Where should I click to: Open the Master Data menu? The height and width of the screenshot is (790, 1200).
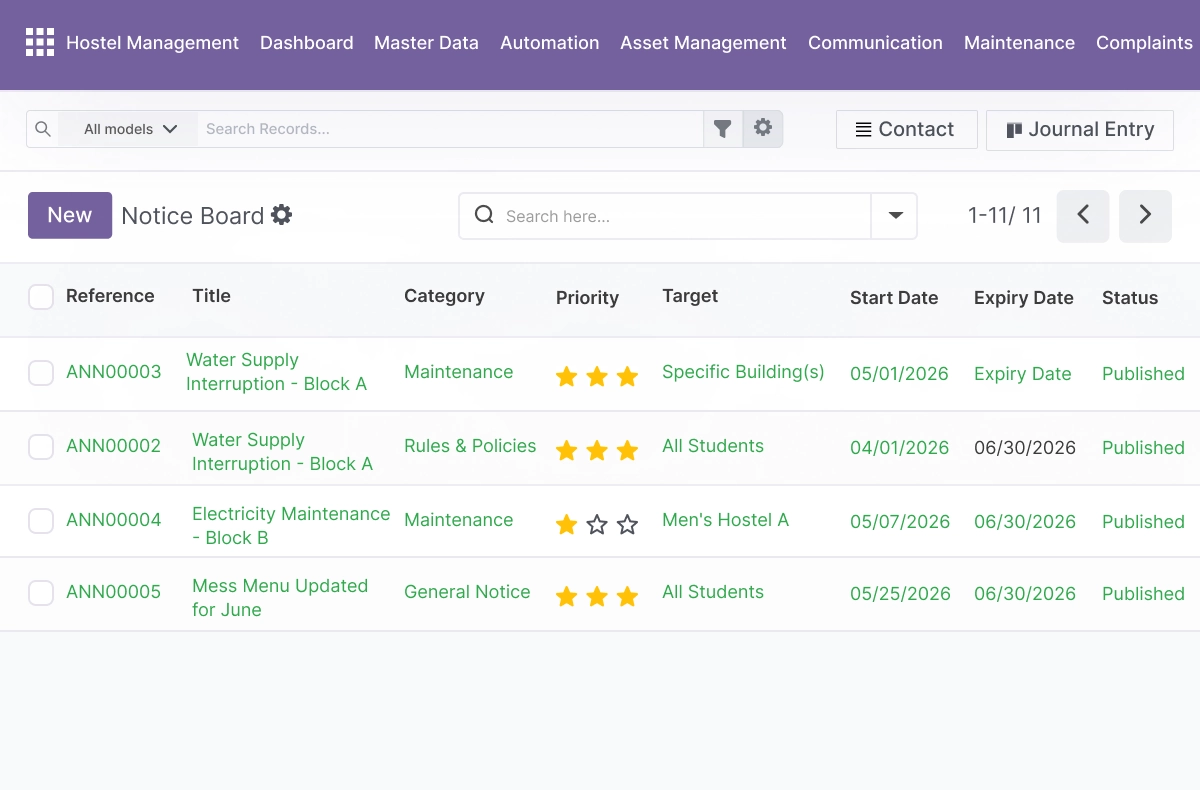[x=426, y=43]
